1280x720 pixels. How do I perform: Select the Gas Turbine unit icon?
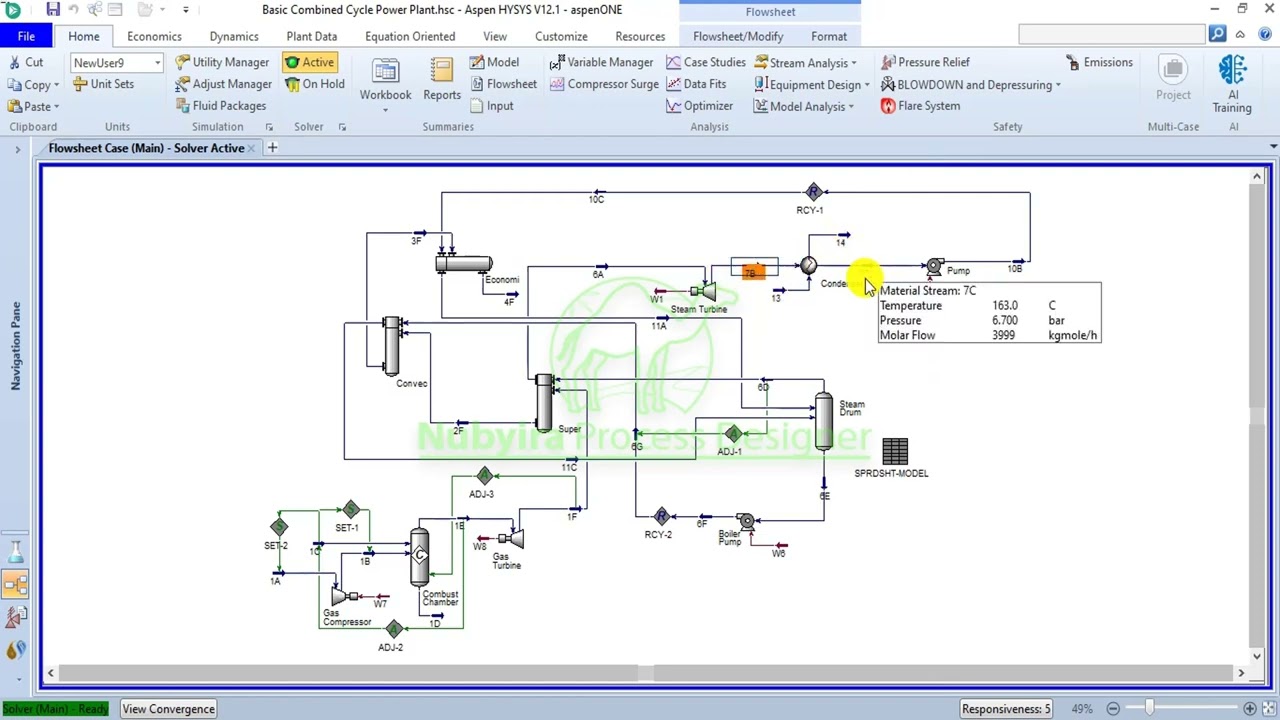point(513,538)
